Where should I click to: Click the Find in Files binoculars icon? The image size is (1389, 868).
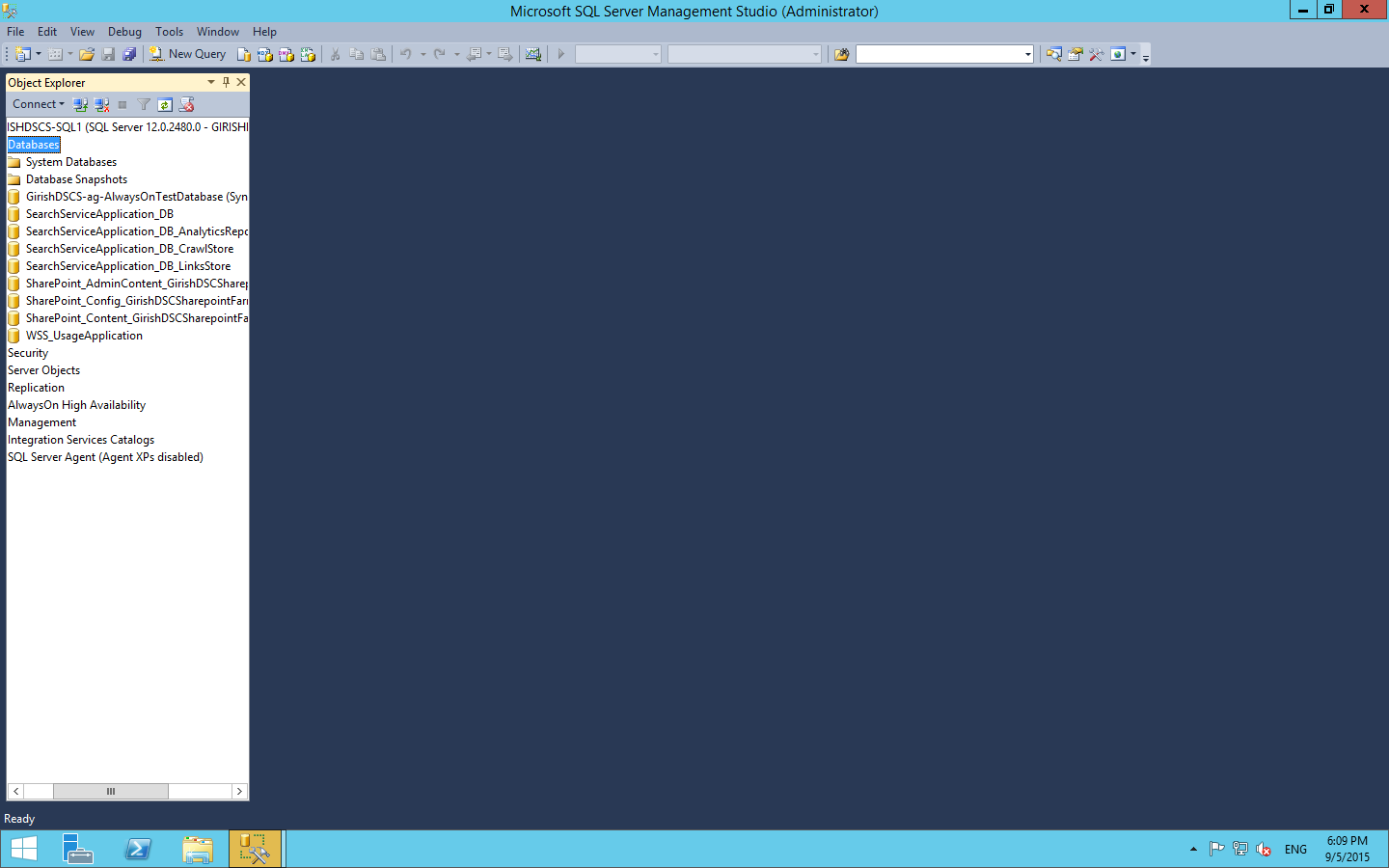(841, 54)
